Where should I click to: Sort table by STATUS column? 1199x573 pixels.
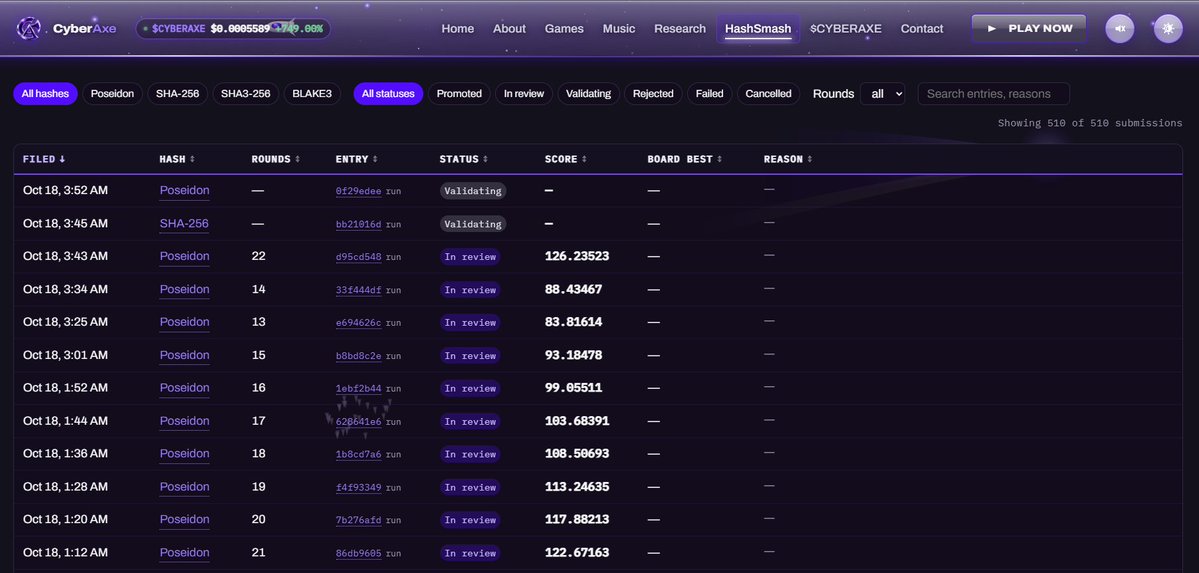pos(463,159)
